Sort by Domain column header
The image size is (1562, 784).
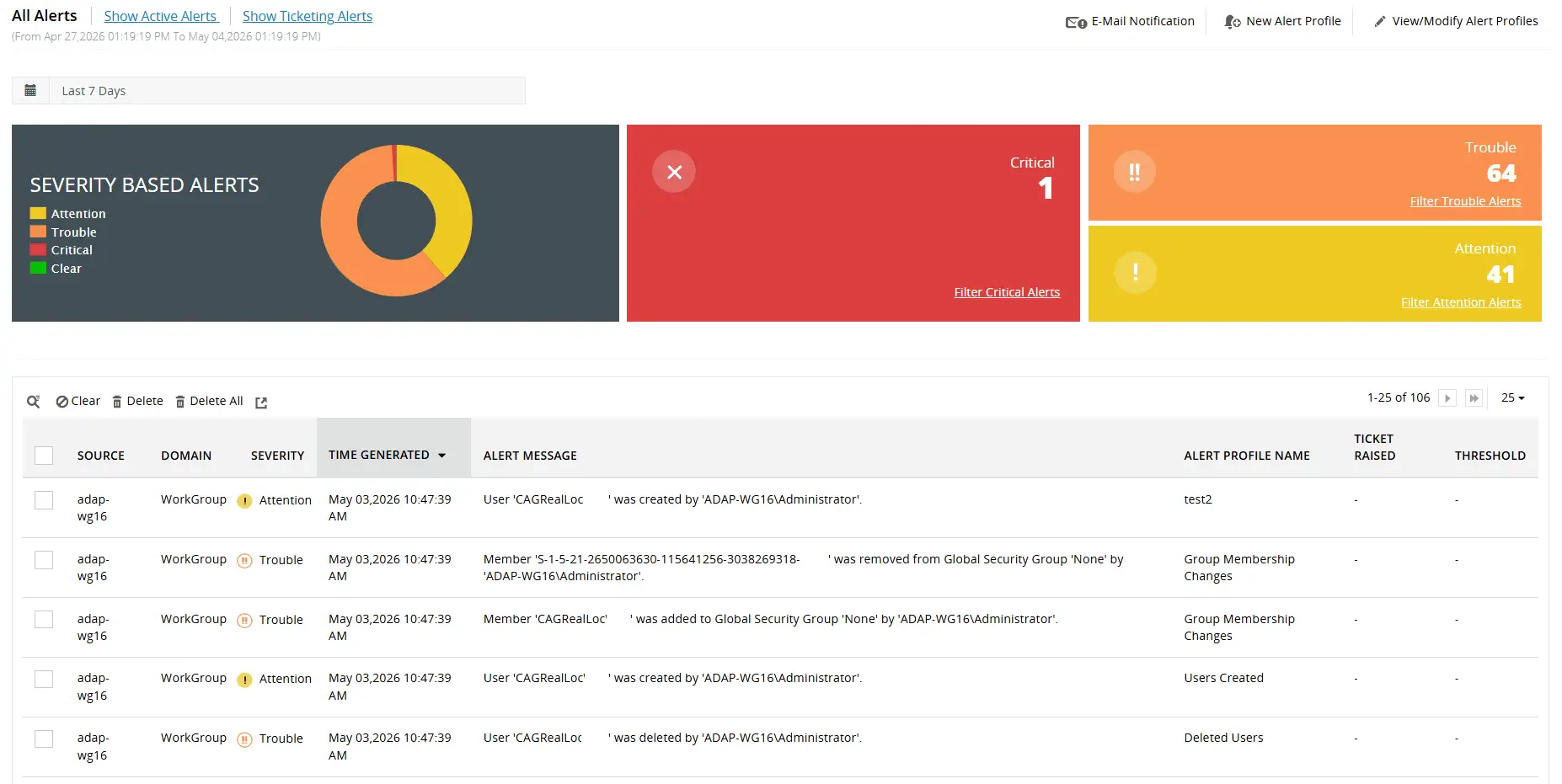coord(186,456)
